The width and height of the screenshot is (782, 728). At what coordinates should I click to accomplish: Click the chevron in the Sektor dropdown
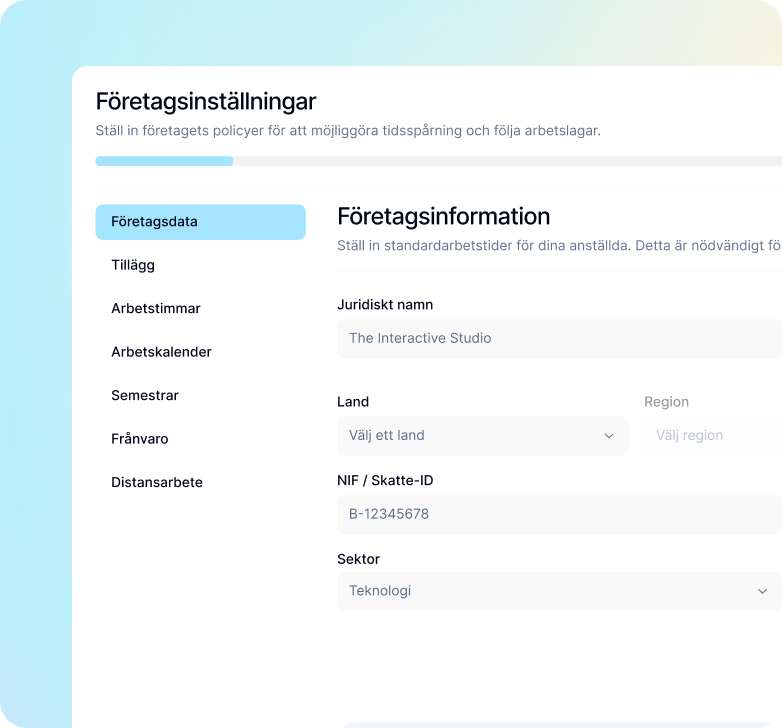(x=763, y=591)
